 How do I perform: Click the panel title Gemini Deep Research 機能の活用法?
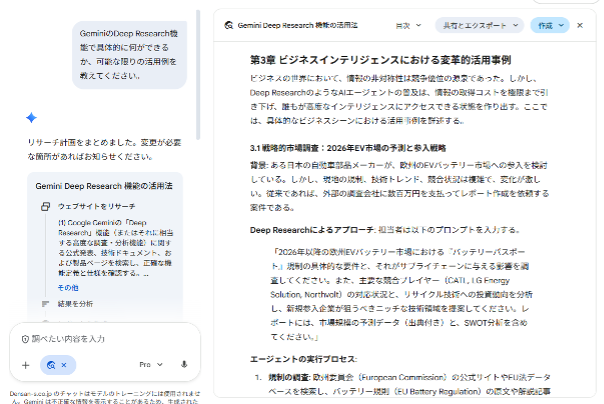tap(298, 25)
